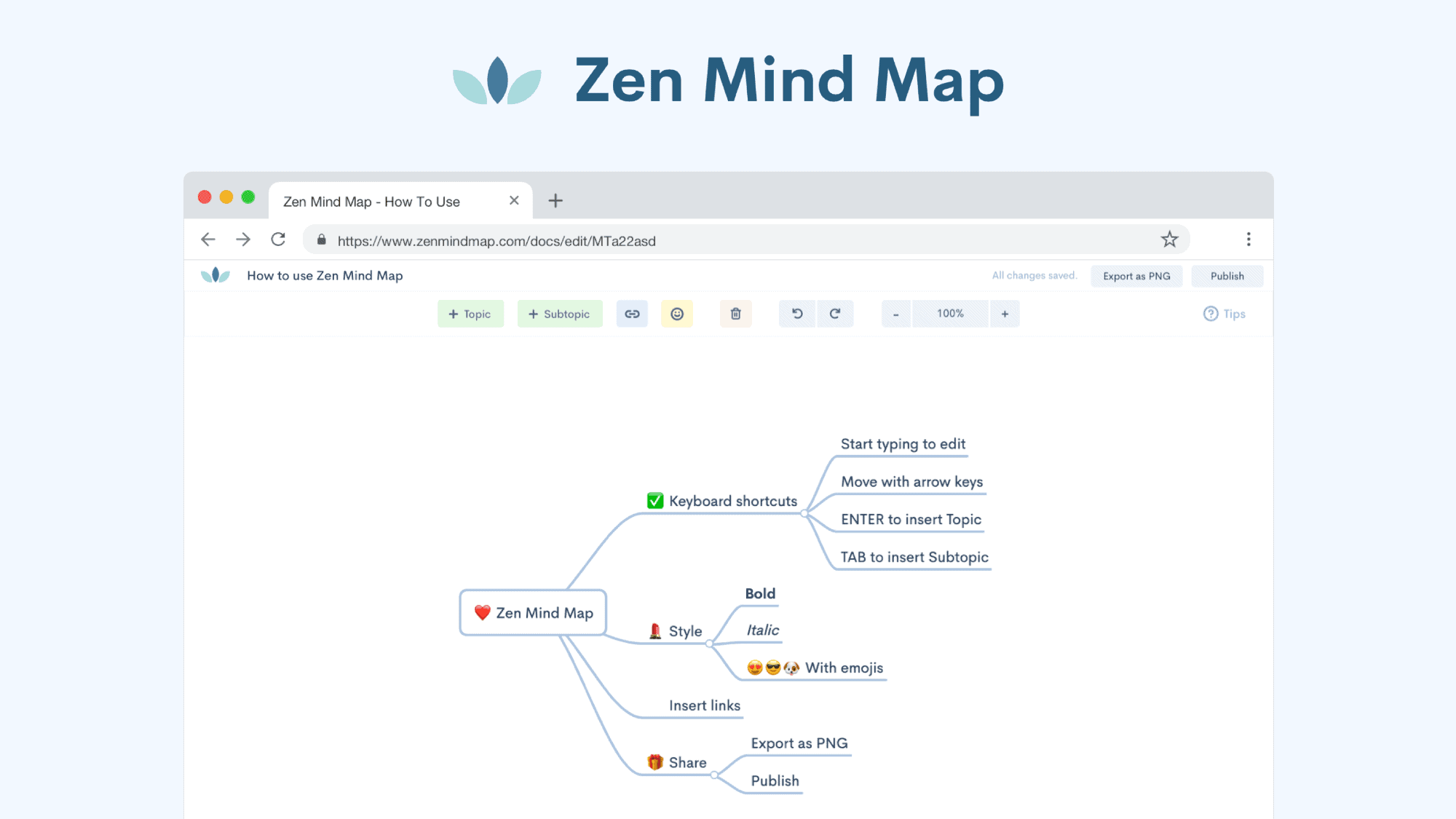
Task: Select the Bold node
Action: tap(760, 594)
